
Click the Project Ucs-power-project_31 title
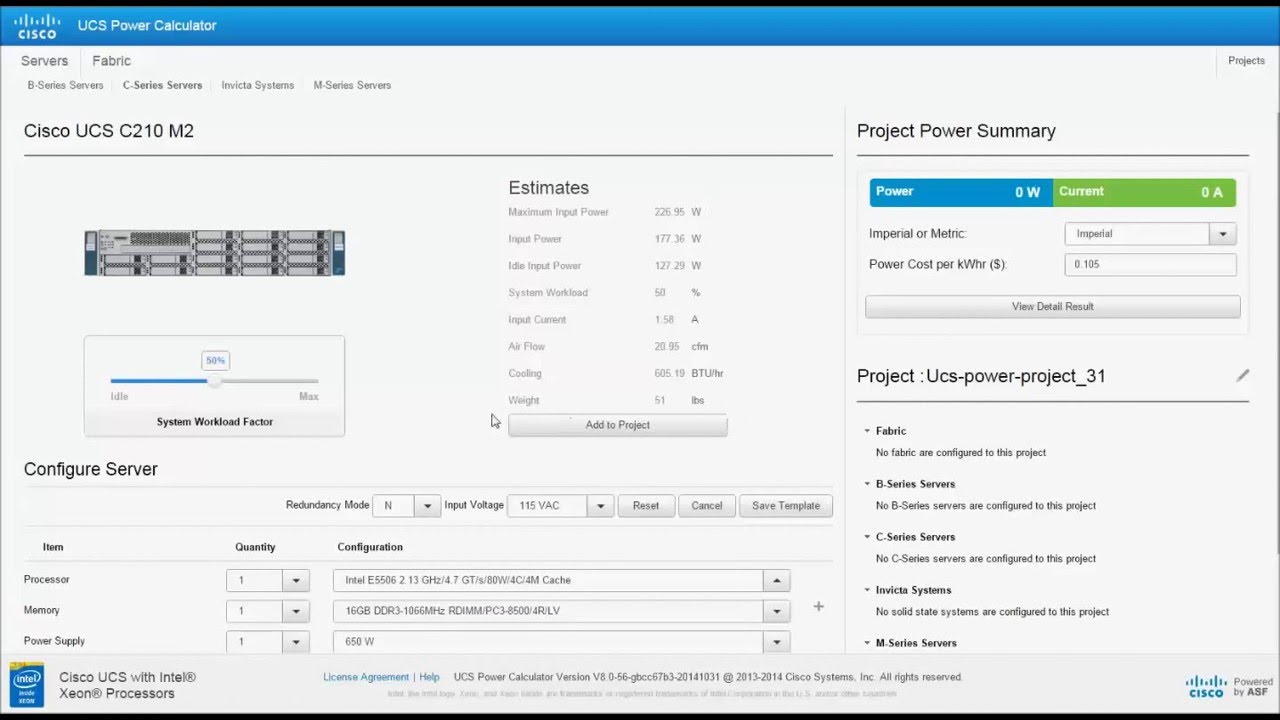(x=981, y=376)
